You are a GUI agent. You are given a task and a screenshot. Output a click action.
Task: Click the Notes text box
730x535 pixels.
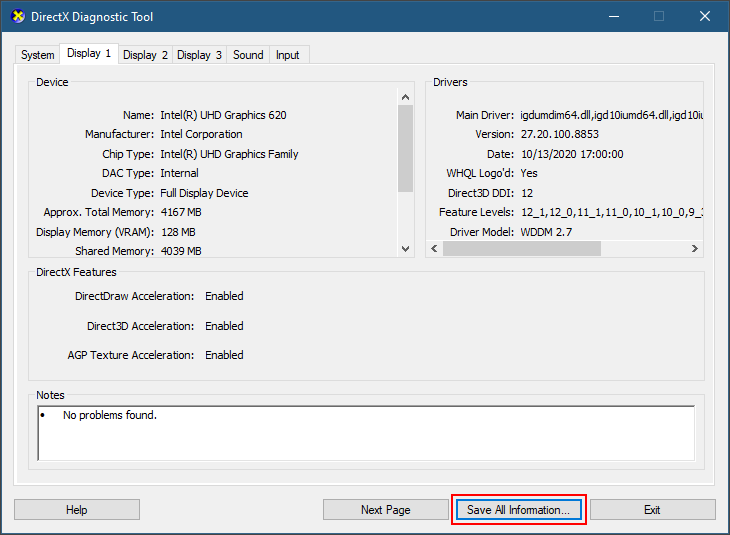pos(366,433)
